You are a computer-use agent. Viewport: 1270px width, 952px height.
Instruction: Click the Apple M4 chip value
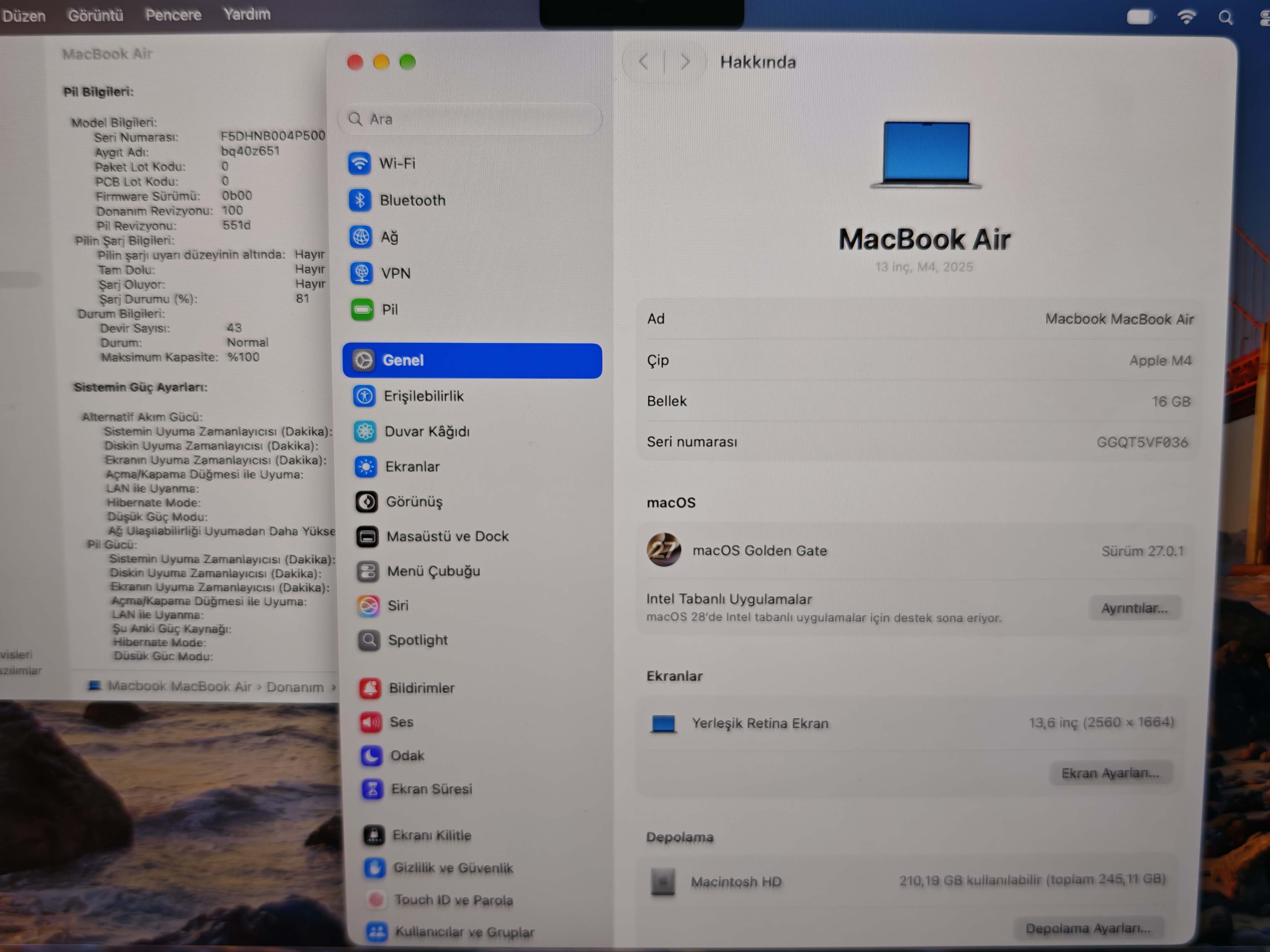(1160, 360)
